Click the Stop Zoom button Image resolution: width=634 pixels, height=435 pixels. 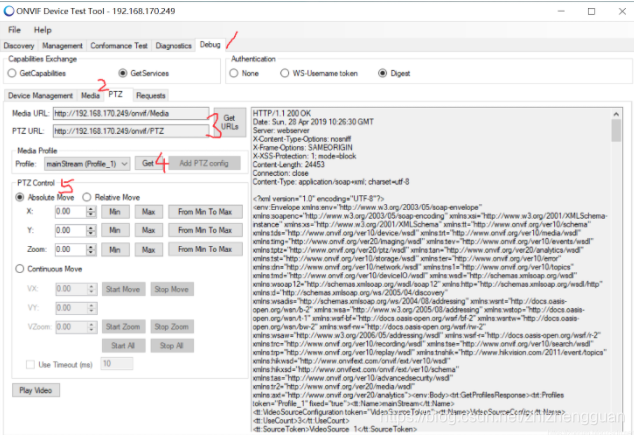click(172, 326)
